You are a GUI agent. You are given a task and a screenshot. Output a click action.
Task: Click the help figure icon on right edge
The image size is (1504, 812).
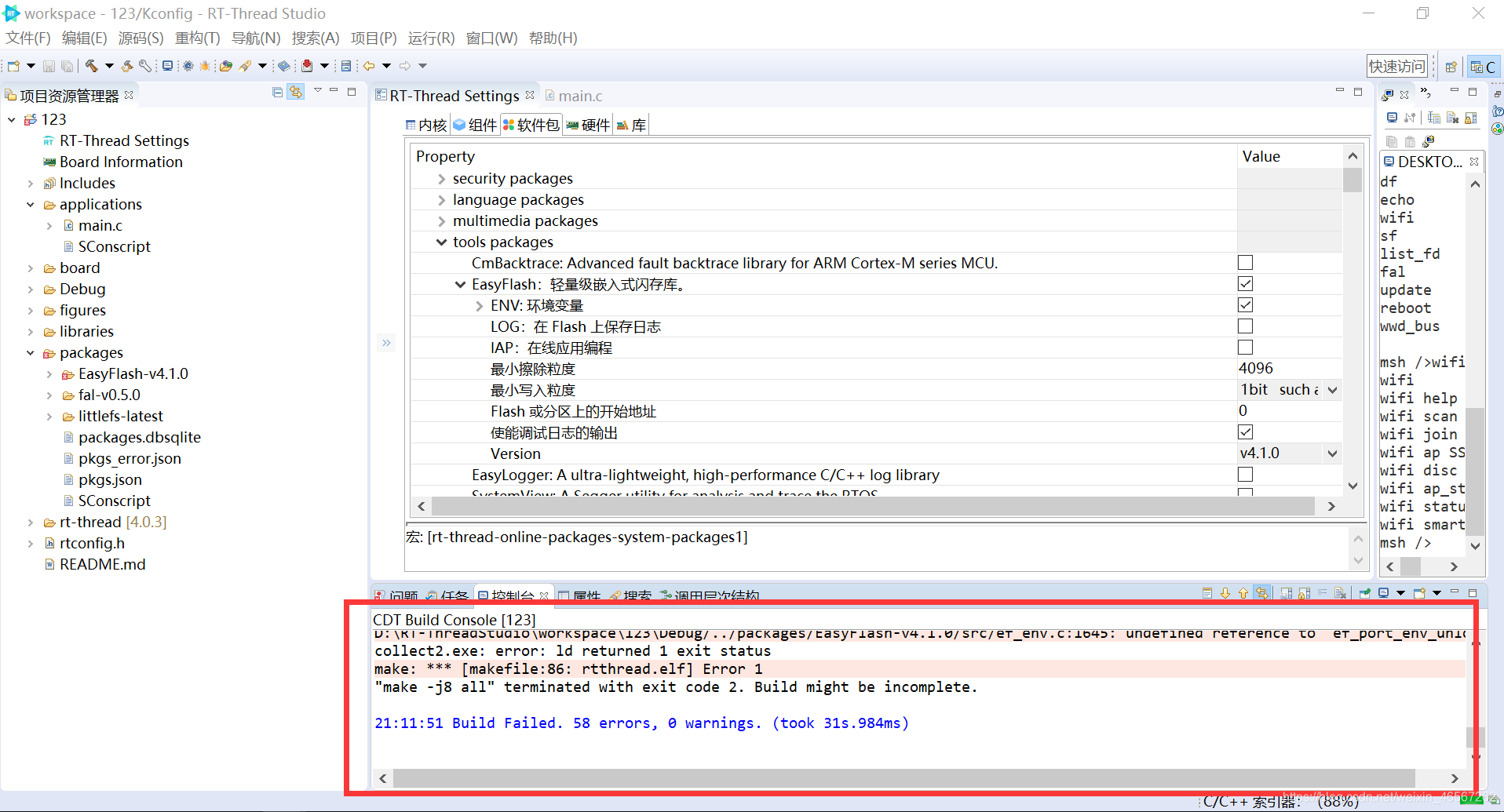(1498, 111)
